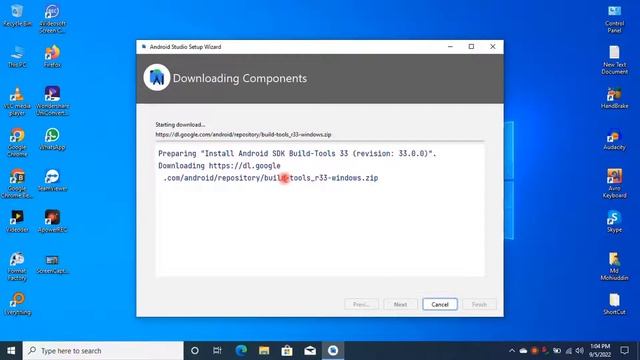Click the Android Studio taskbar button

[x=333, y=351]
